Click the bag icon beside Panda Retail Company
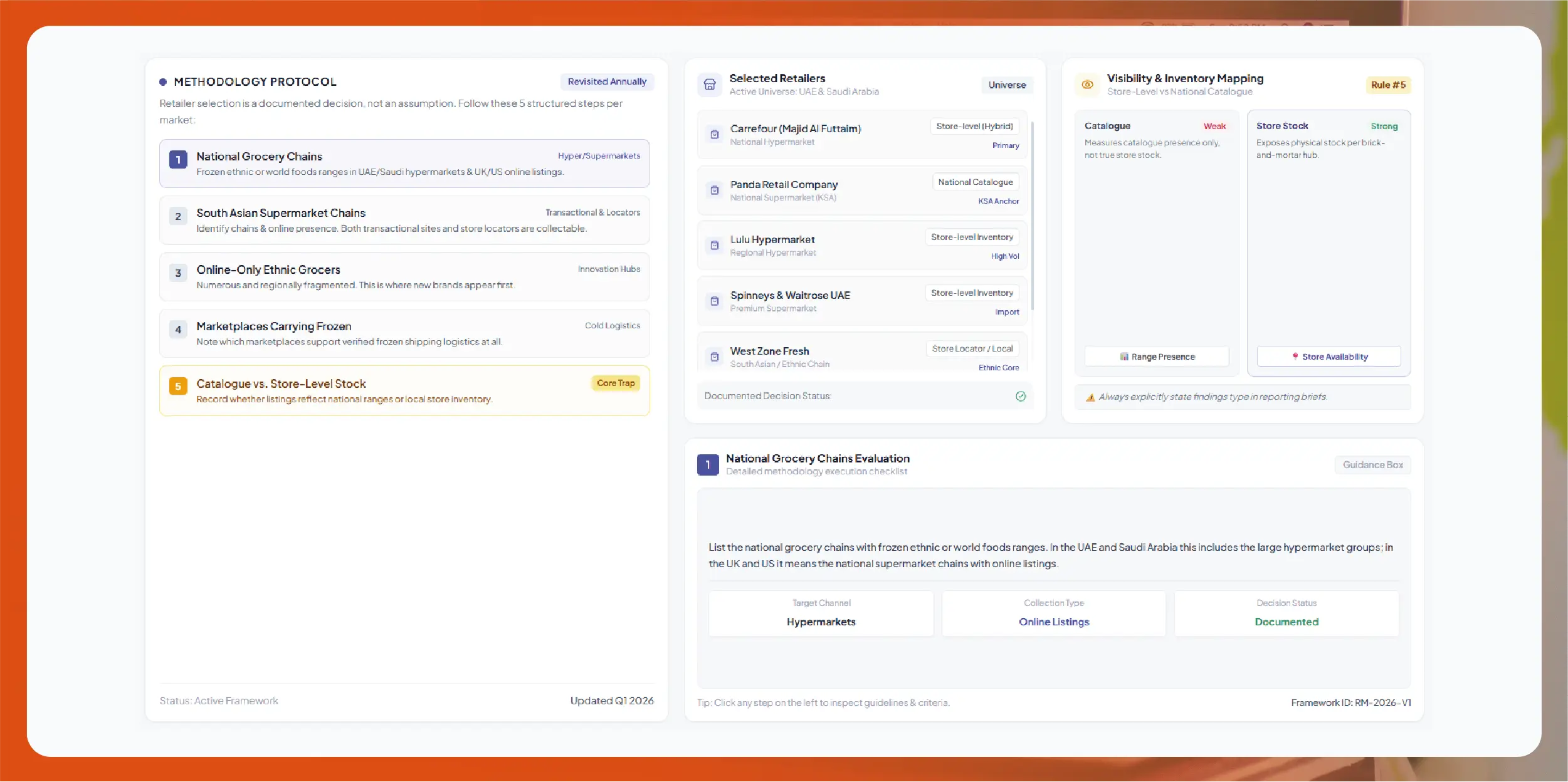Image resolution: width=1568 pixels, height=782 pixels. coord(714,190)
